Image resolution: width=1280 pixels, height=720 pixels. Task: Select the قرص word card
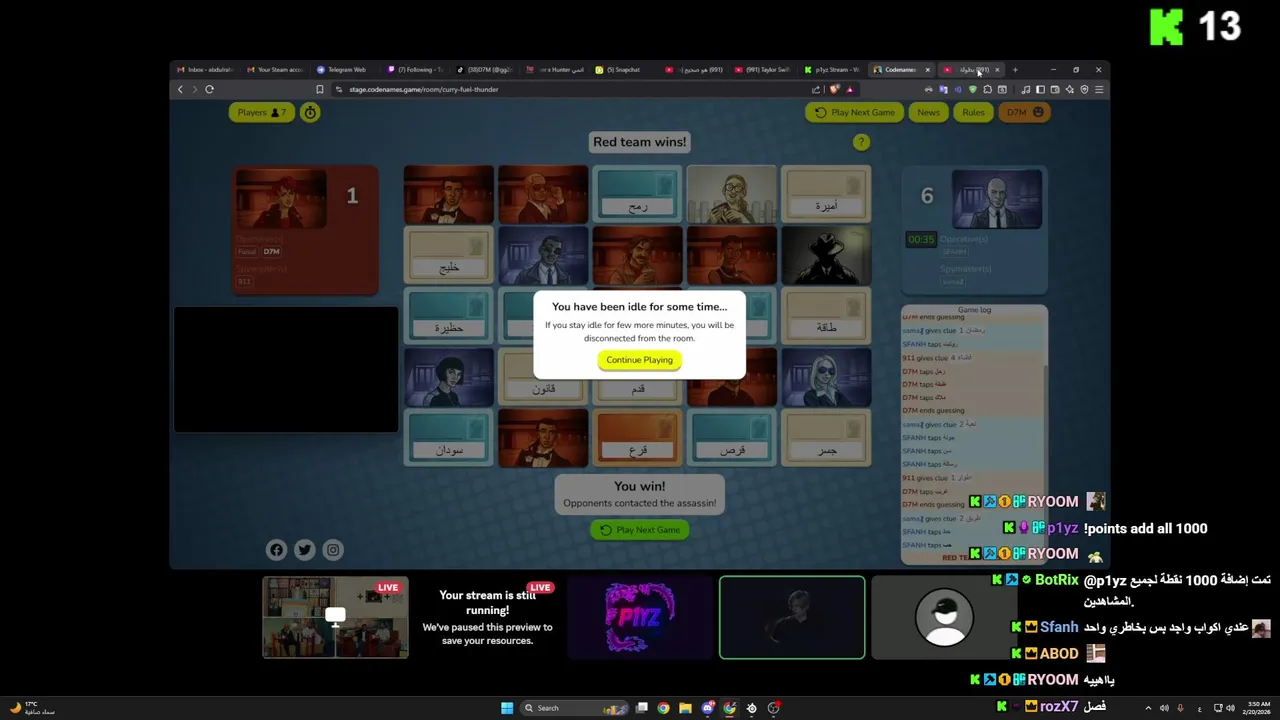coord(732,439)
